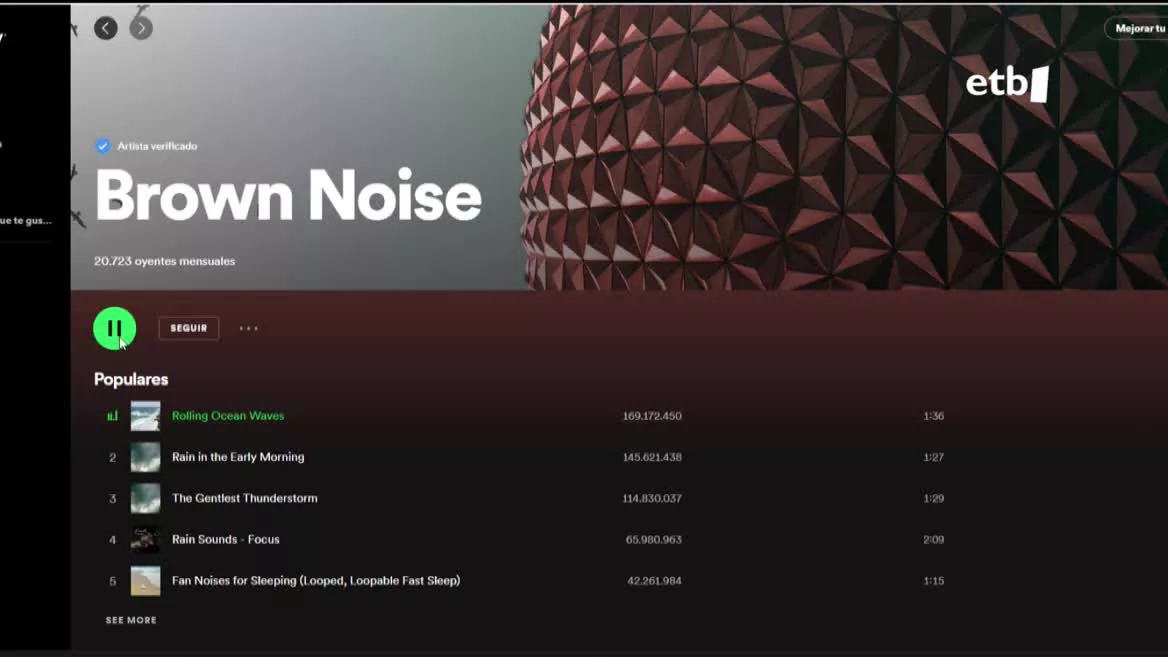This screenshot has height=657, width=1168.
Task: Follow the artist with SEGUIR button
Action: (x=189, y=328)
